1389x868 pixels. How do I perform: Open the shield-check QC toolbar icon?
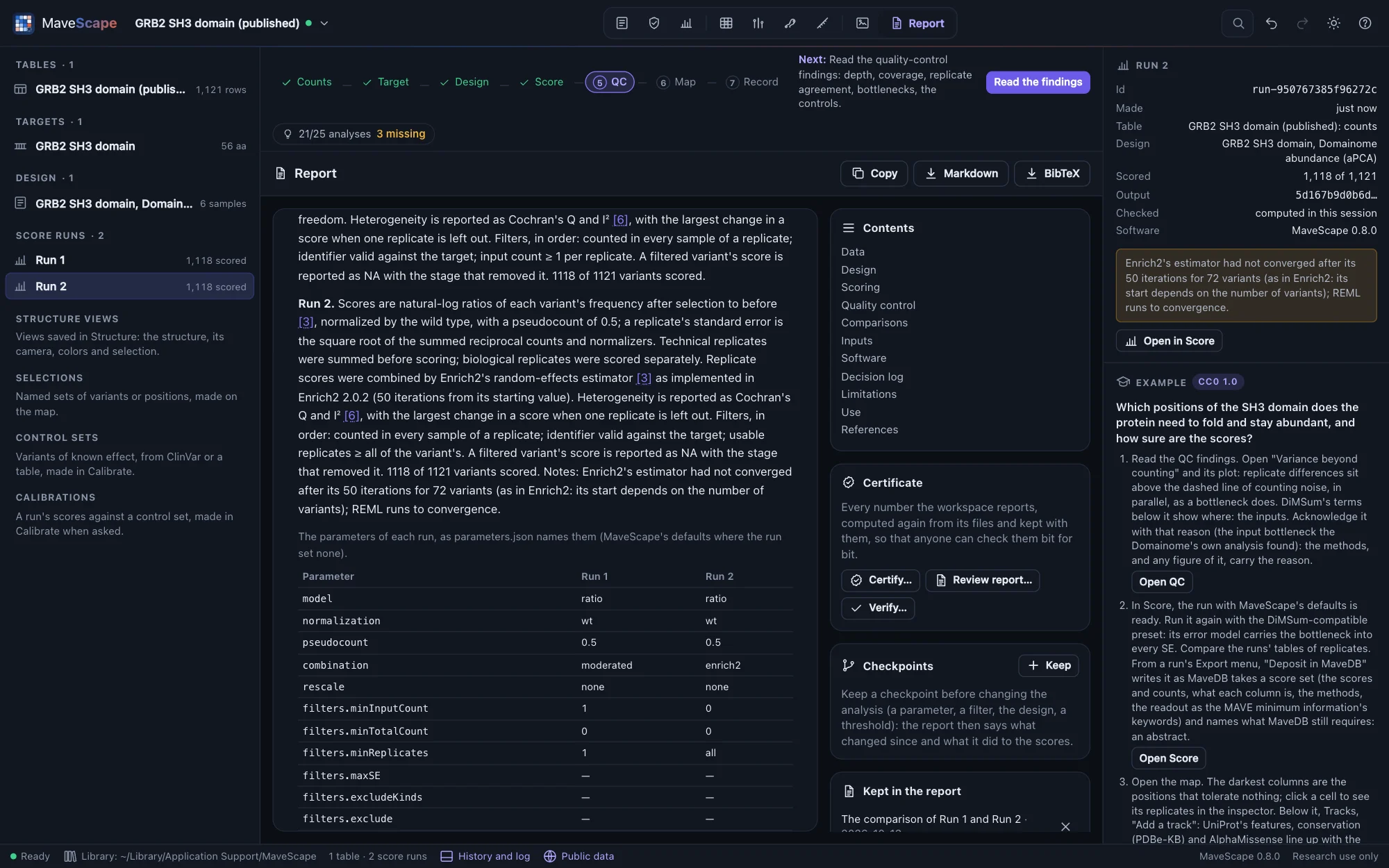point(654,23)
